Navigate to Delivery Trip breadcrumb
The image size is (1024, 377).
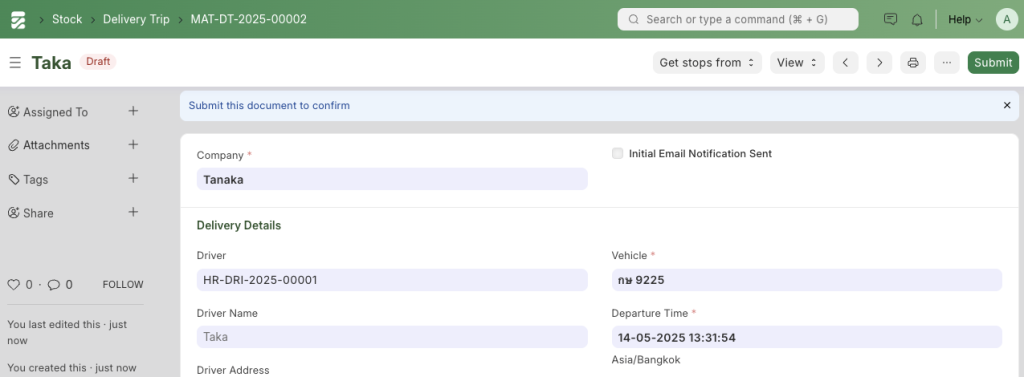click(x=136, y=19)
